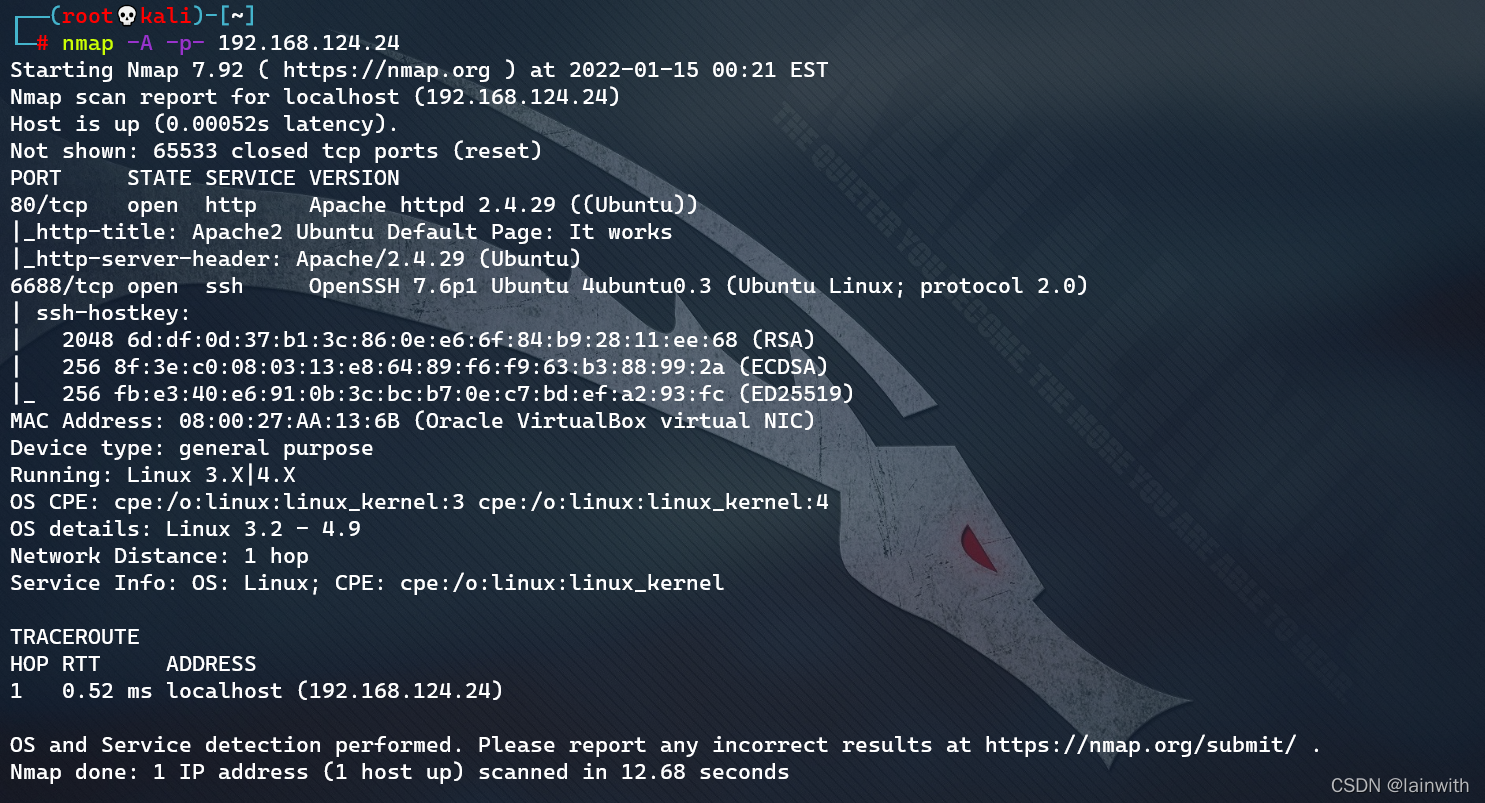Click the http-title script result line
The height and width of the screenshot is (803, 1485).
click(x=341, y=232)
